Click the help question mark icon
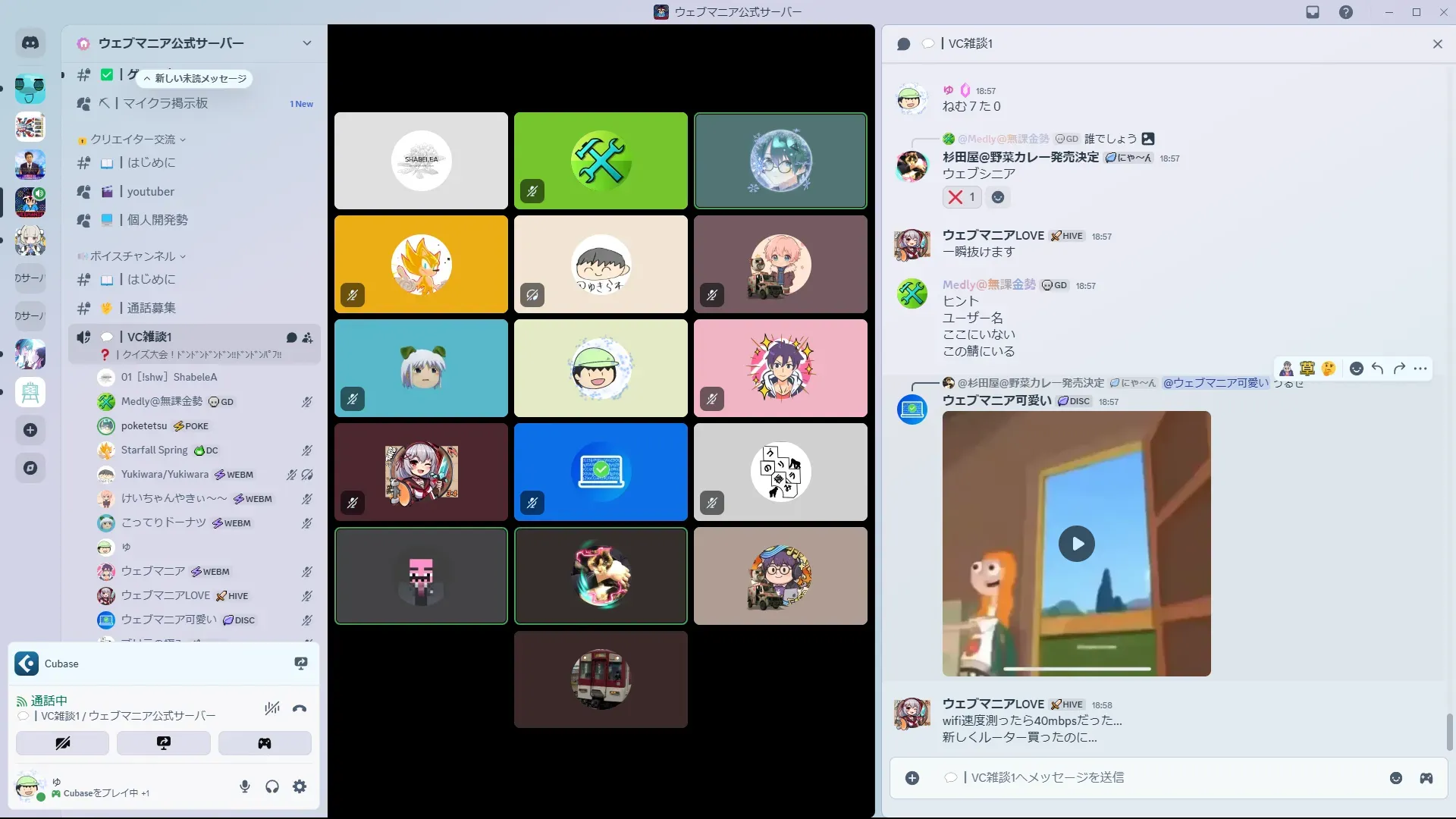This screenshot has width=1456, height=819. pos(1345,12)
